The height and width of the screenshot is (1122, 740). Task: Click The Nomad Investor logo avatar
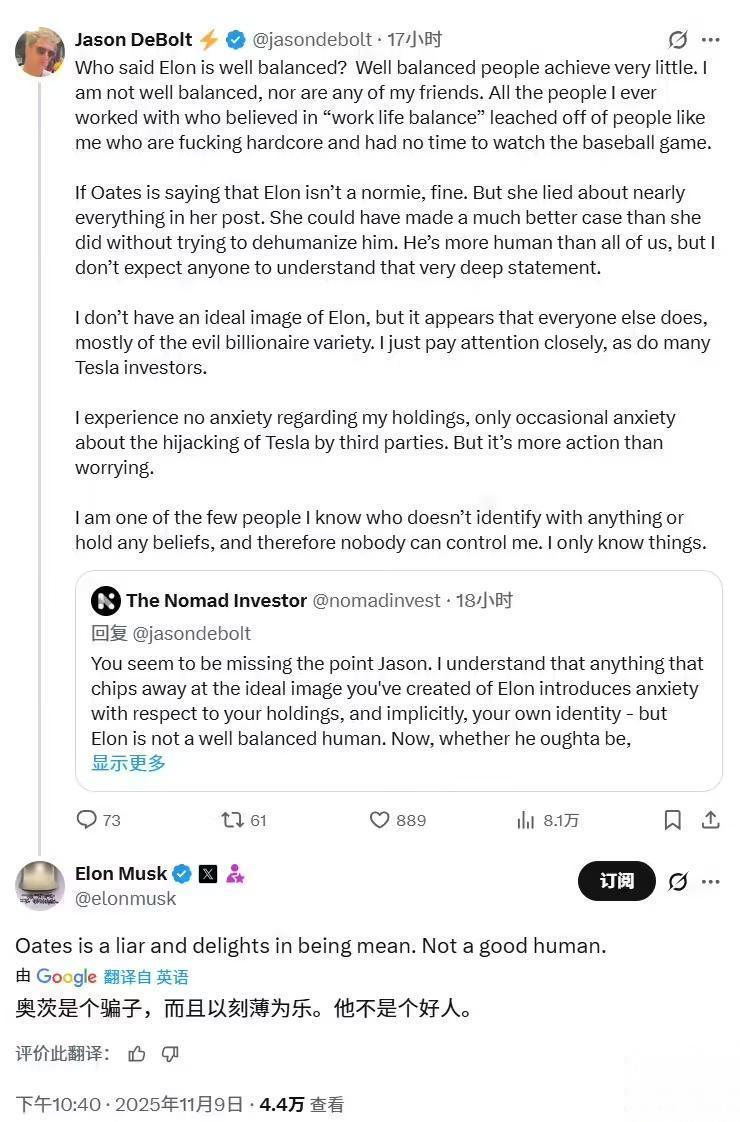coord(106,601)
